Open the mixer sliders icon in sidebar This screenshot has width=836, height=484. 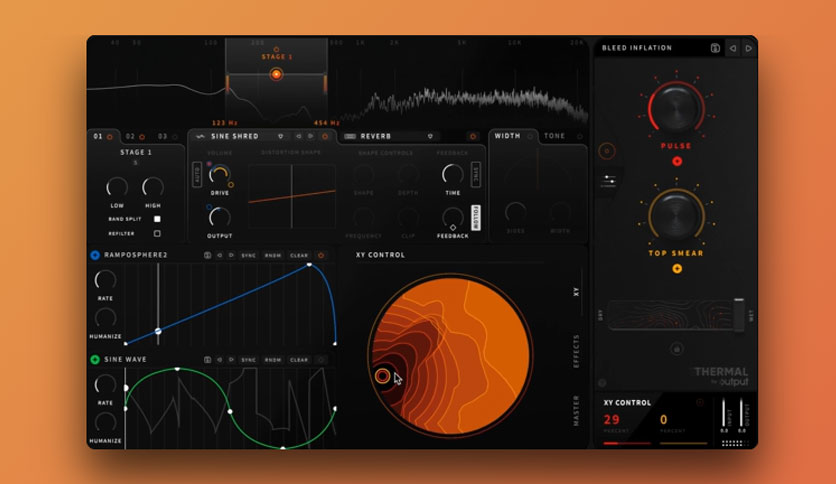coord(608,181)
